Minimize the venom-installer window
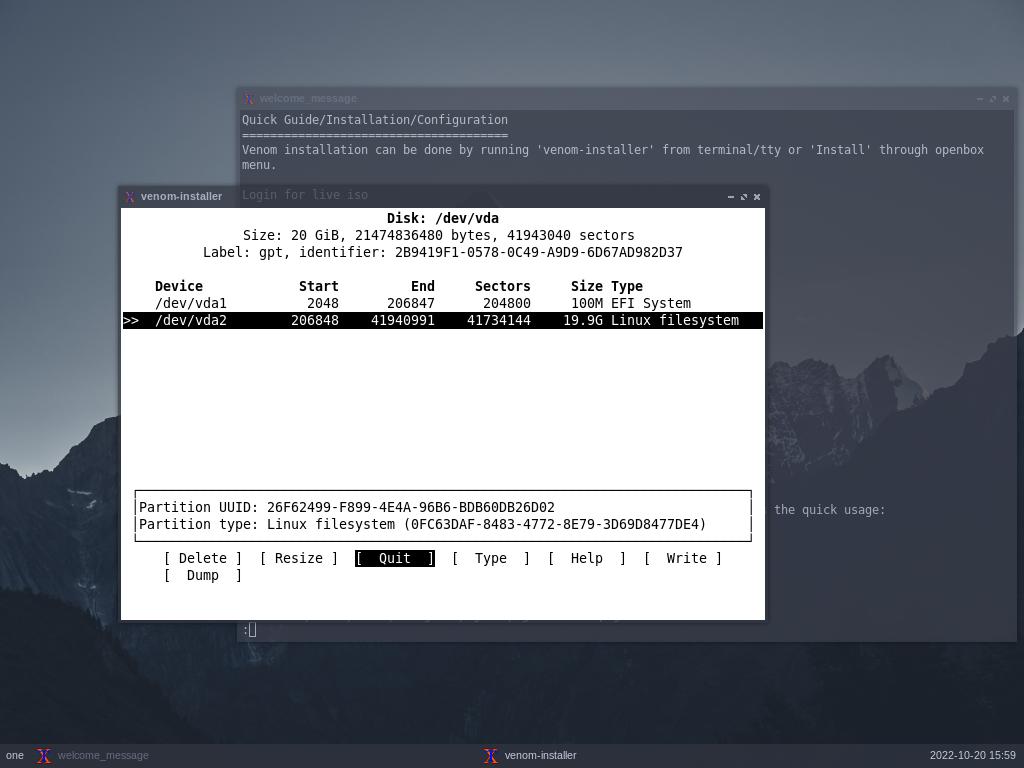The image size is (1024, 768). [731, 197]
